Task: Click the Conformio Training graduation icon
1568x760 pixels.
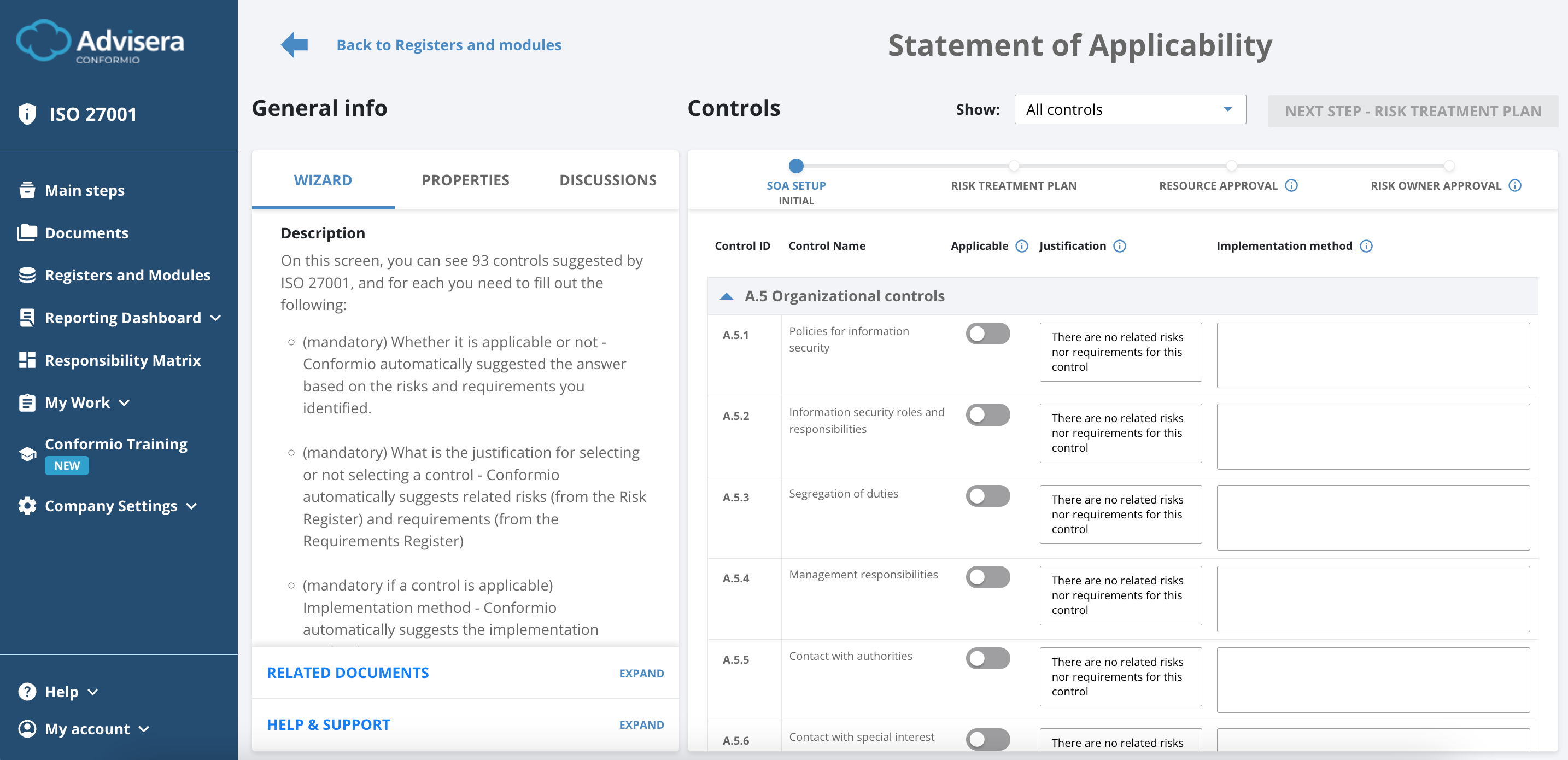Action: 27,454
